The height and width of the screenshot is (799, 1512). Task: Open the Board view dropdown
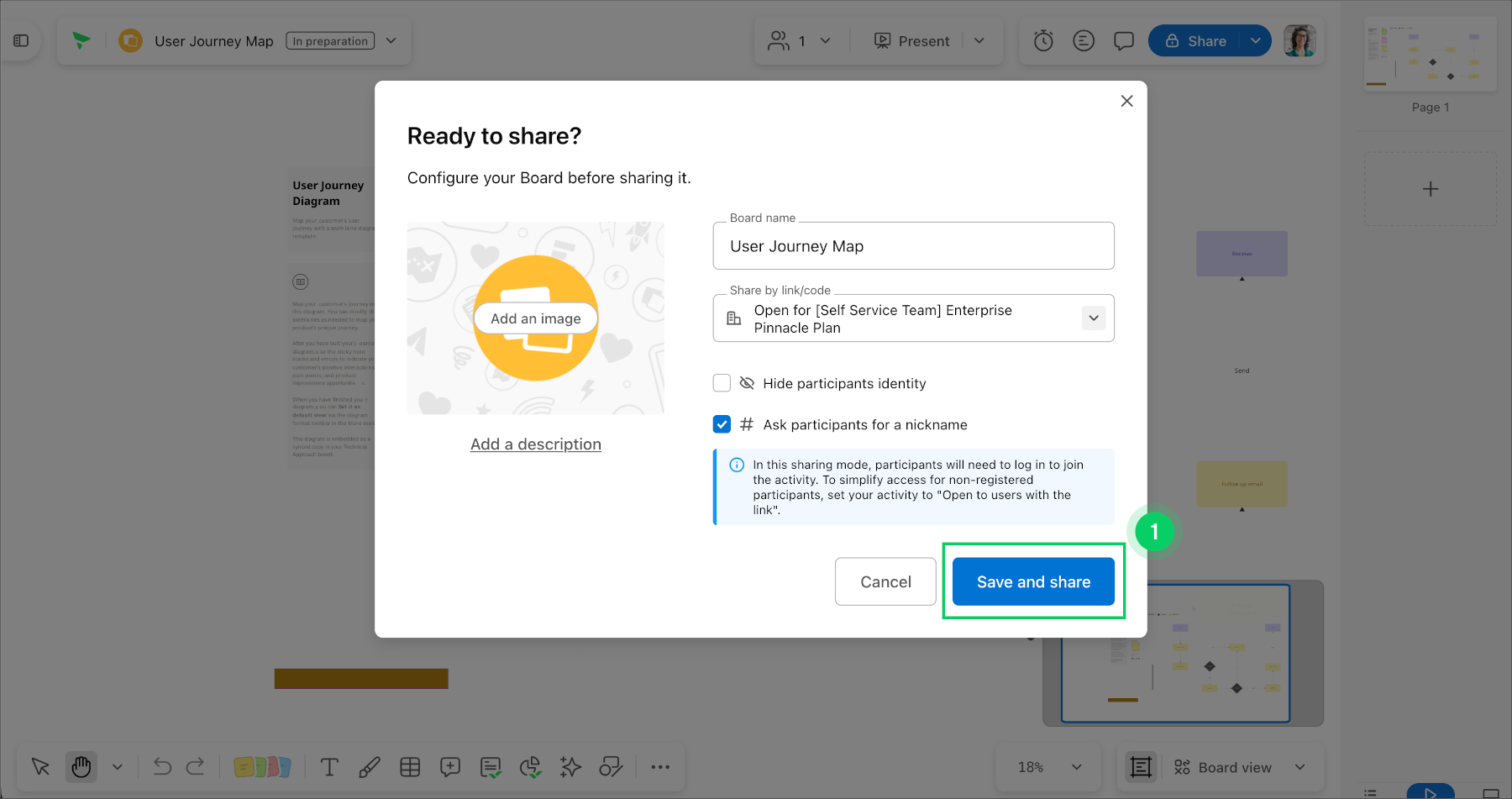(x=1300, y=766)
